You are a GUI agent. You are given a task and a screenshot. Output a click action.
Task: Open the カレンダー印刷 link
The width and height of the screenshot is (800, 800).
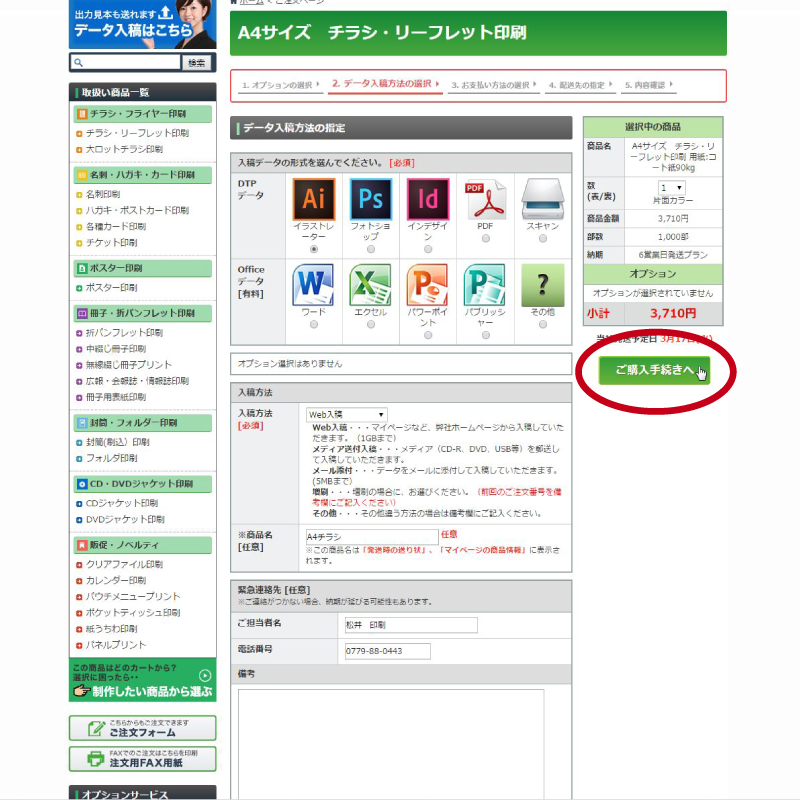coord(116,580)
